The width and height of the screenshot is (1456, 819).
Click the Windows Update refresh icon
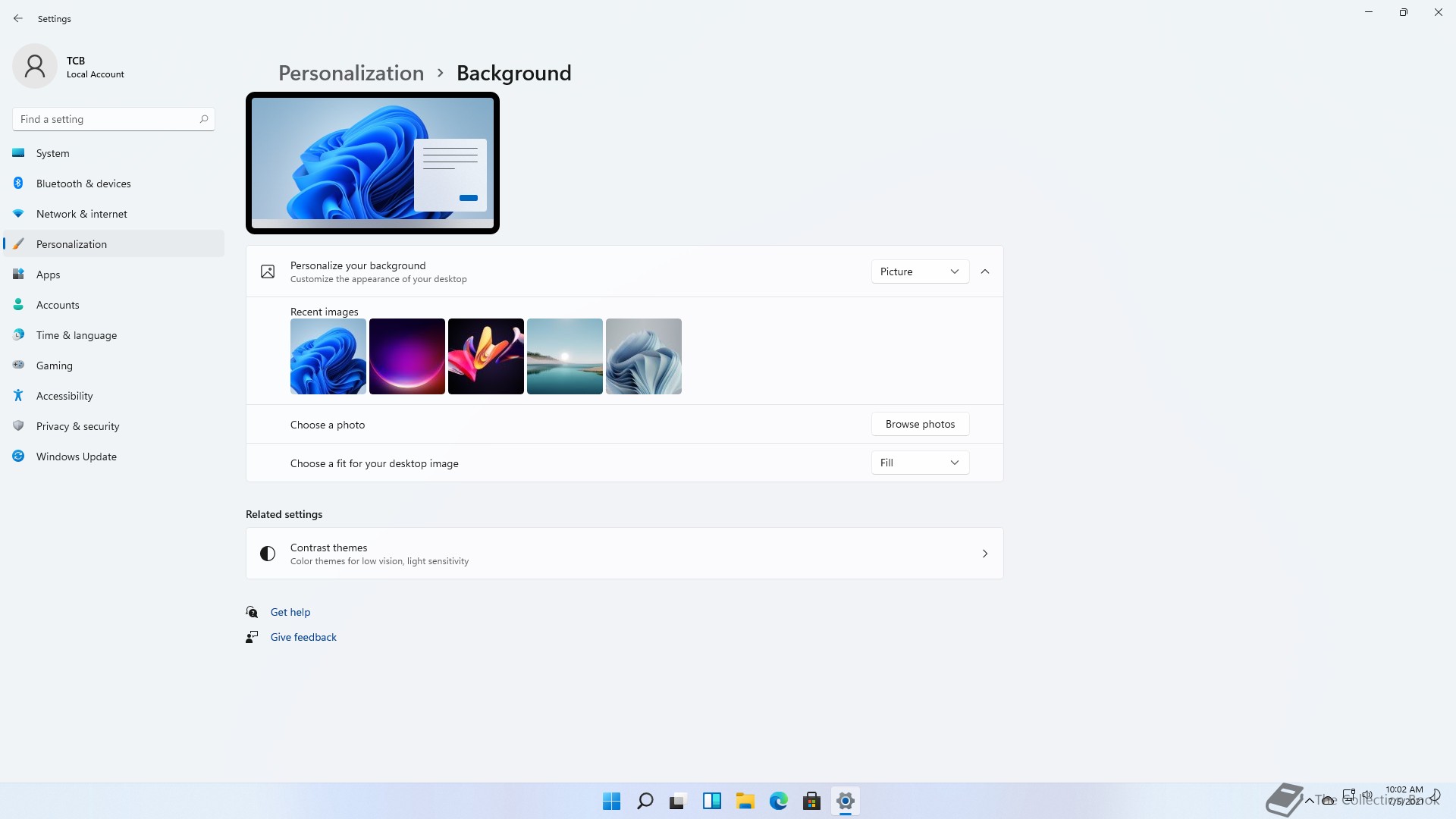click(18, 456)
